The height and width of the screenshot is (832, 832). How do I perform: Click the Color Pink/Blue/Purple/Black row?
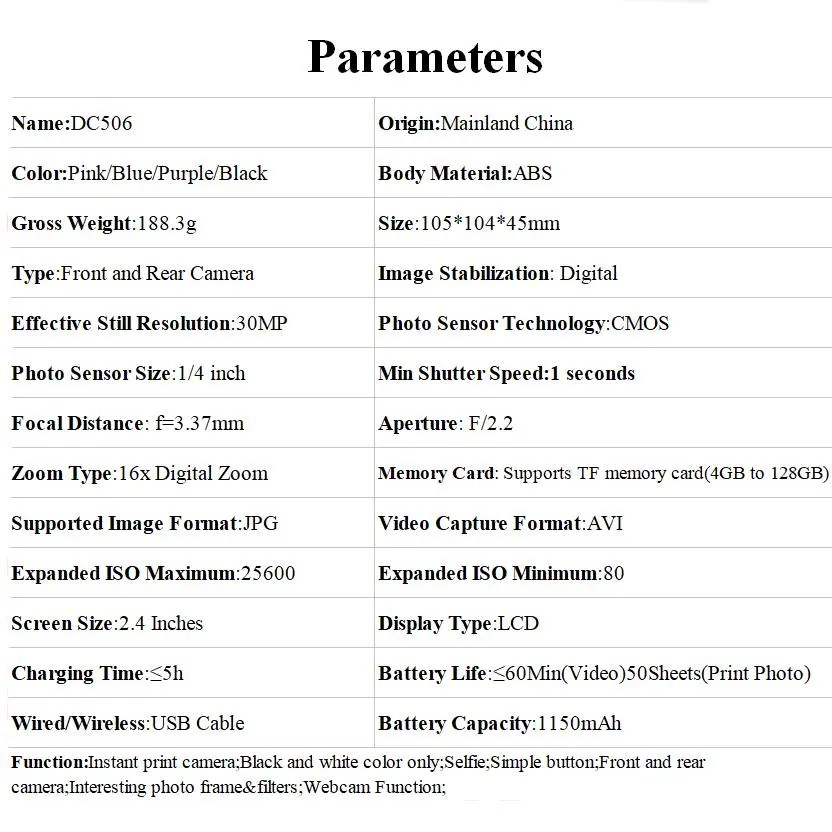[139, 173]
